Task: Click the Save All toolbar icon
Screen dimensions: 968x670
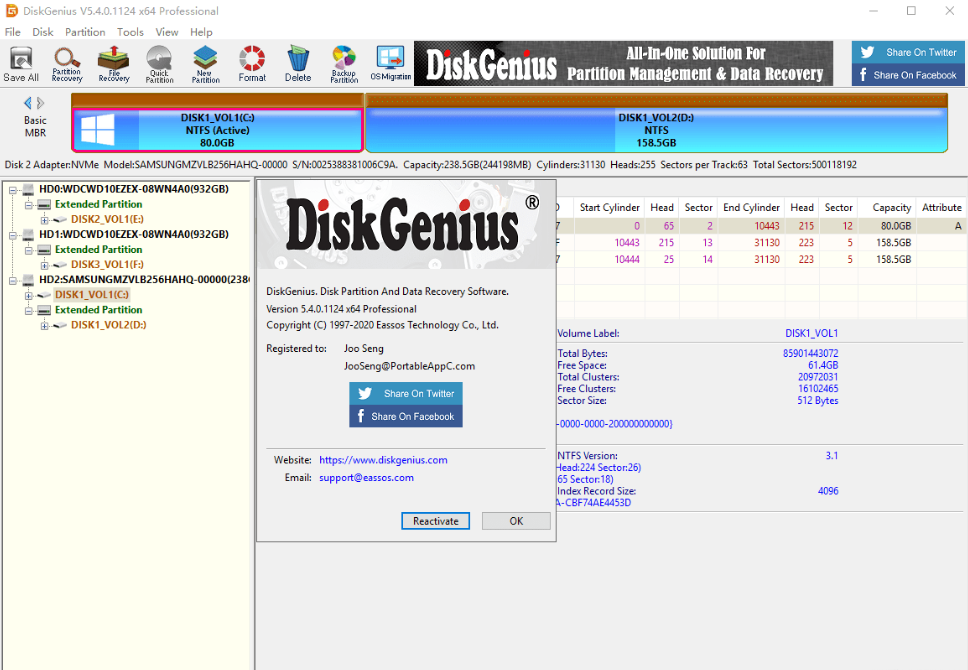Action: [21, 64]
